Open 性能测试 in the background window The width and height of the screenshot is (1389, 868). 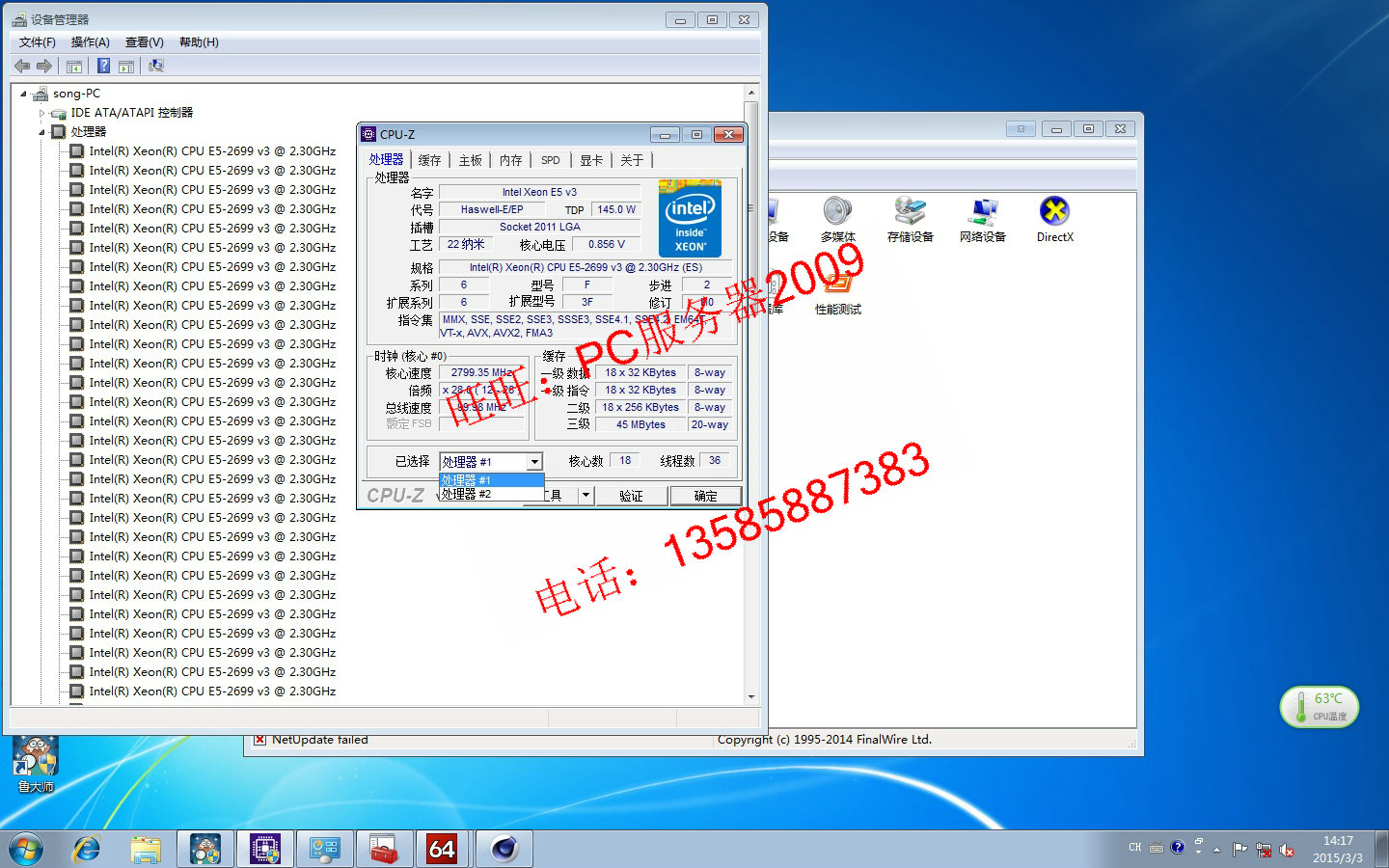coord(837,292)
